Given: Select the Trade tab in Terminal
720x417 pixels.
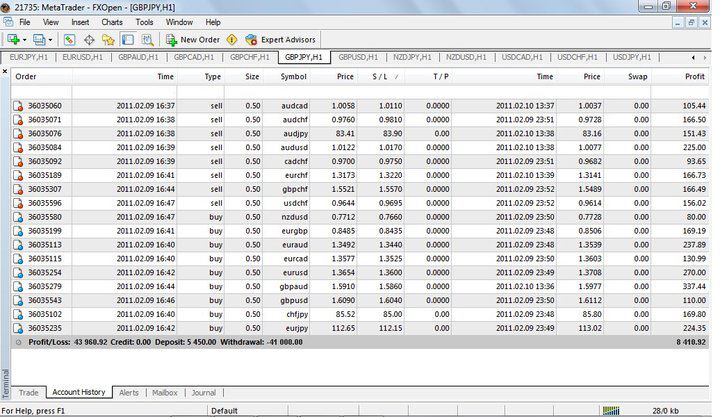Looking at the screenshot, I should 28,393.
